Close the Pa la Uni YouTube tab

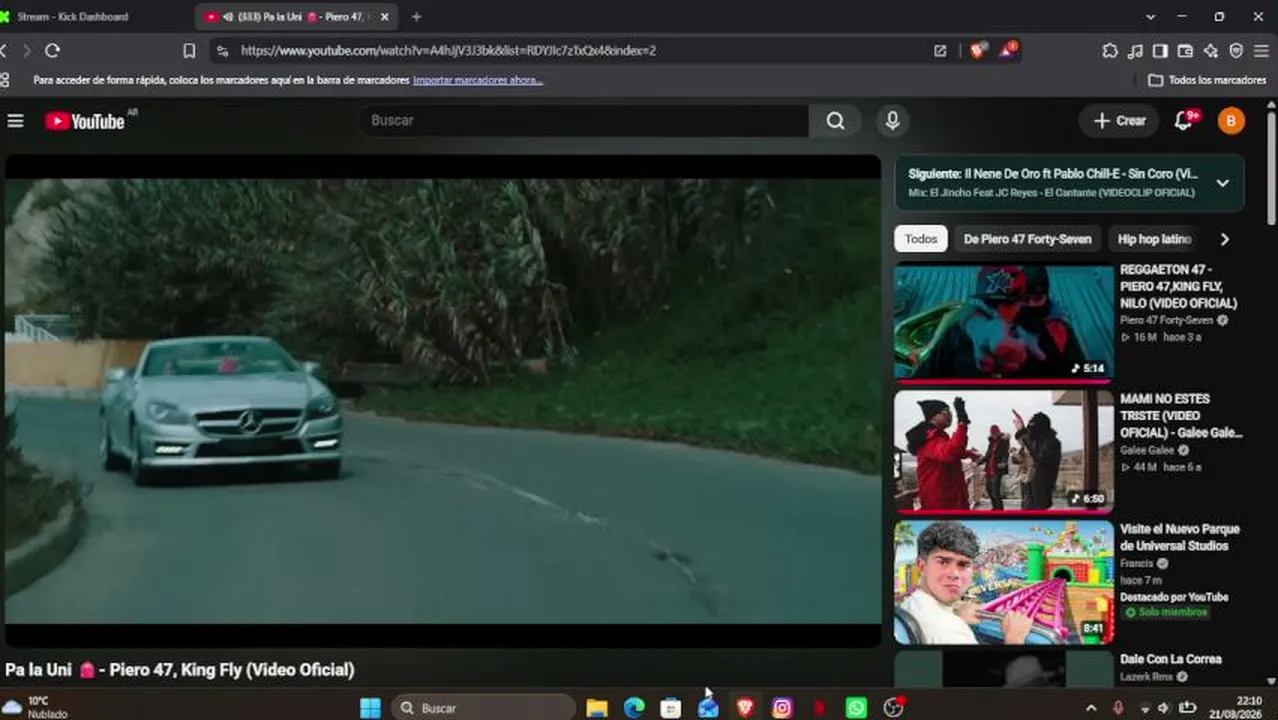[x=384, y=17]
